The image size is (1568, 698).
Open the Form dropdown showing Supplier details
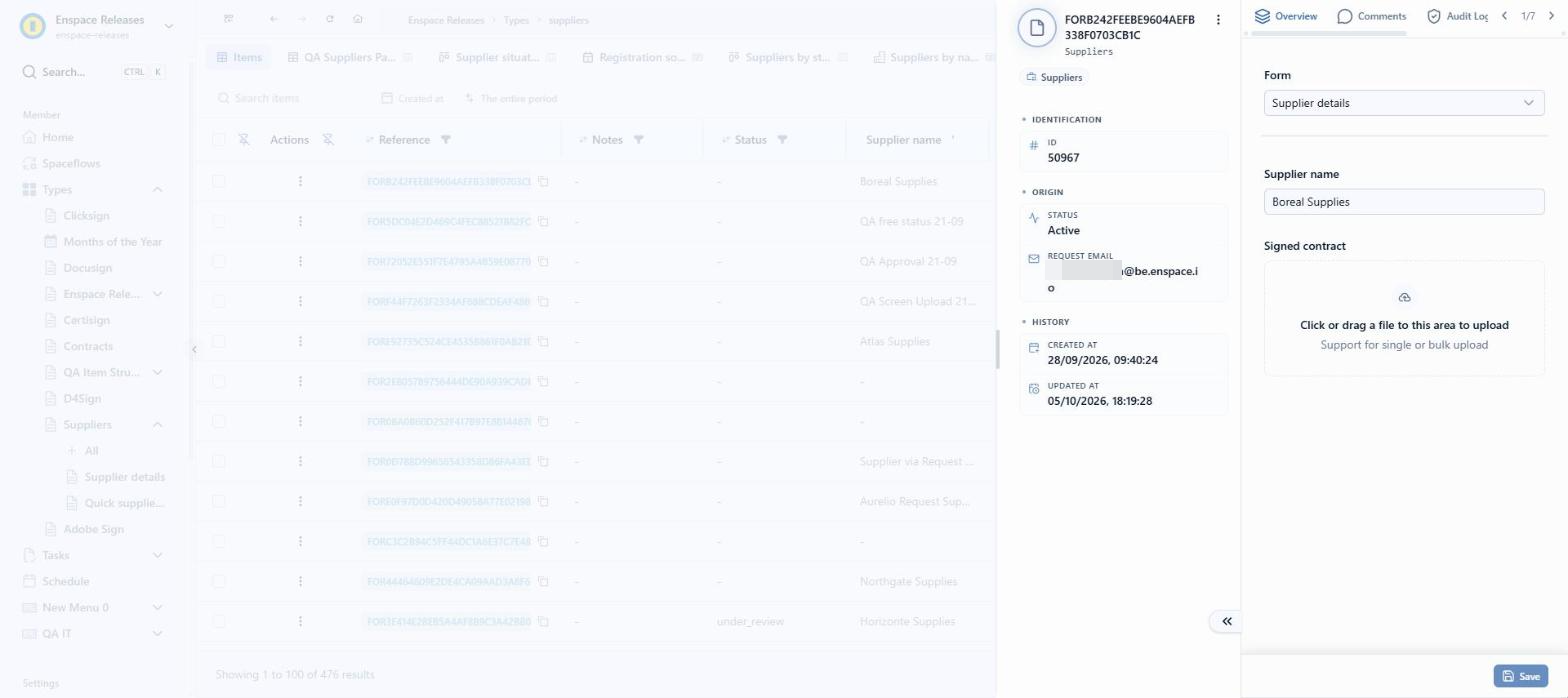[x=1404, y=103]
